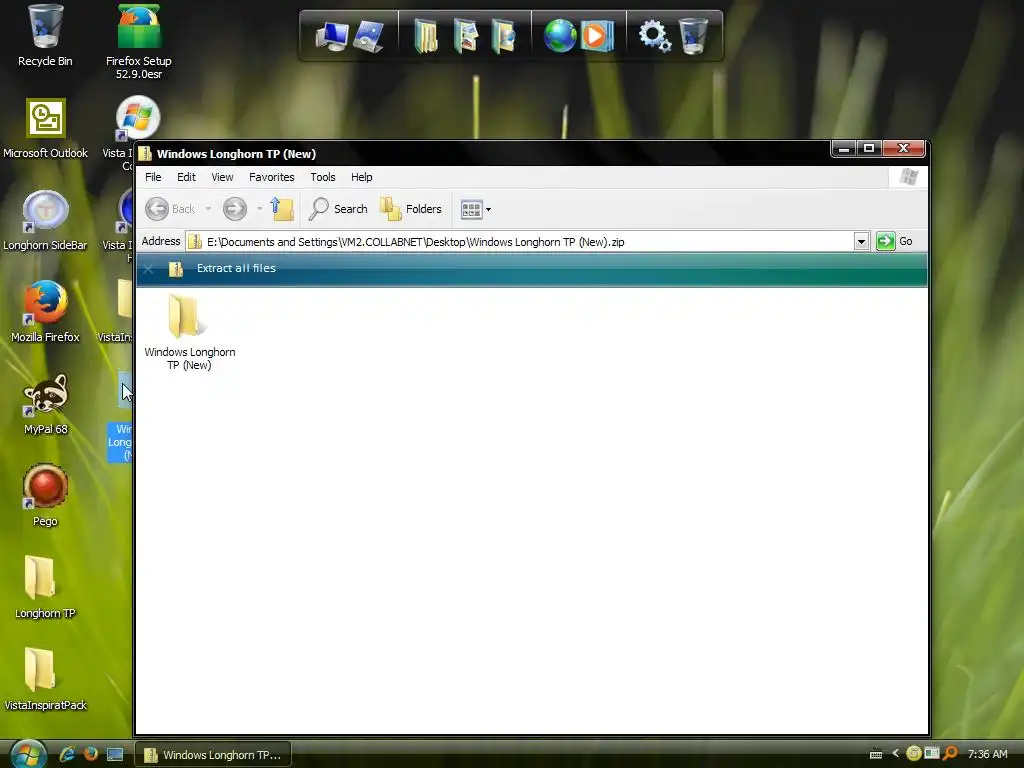Launch the globe browser icon in dock
Viewport: 1024px width, 768px height.
pos(560,36)
